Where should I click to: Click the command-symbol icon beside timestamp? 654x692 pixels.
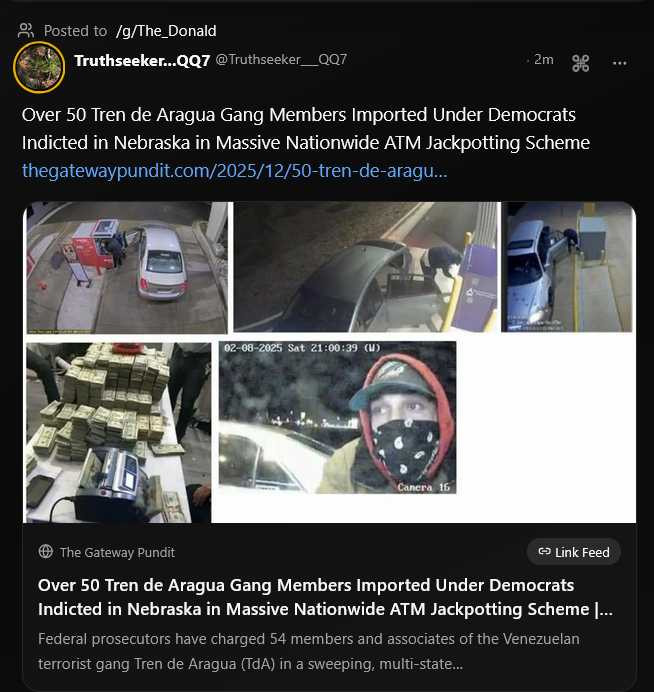pyautogui.click(x=580, y=63)
